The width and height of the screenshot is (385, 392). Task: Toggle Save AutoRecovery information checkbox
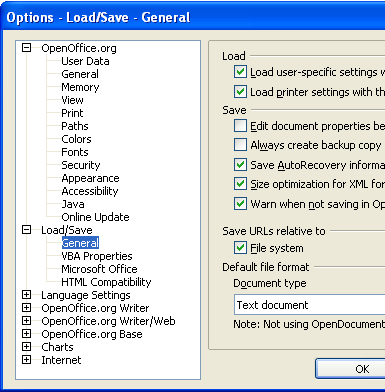coord(240,165)
